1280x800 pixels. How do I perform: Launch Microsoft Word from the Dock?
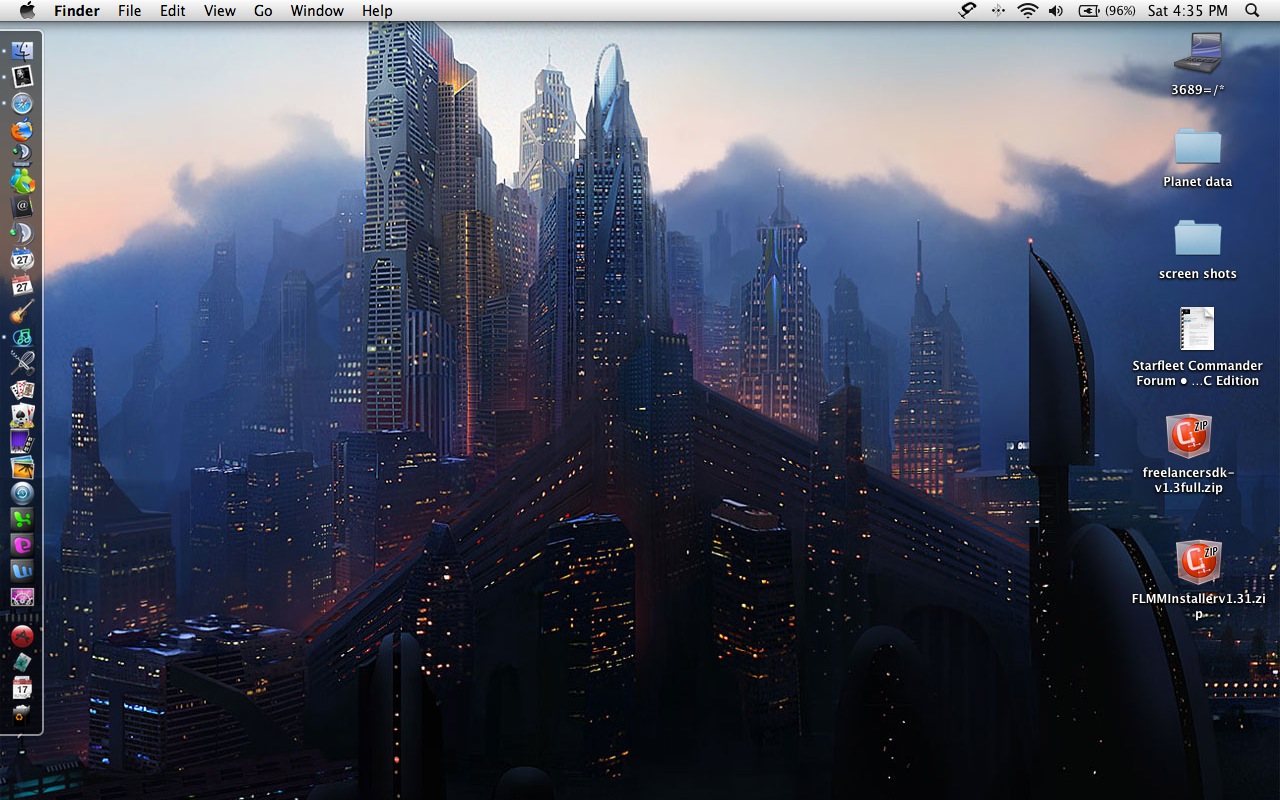[x=22, y=571]
